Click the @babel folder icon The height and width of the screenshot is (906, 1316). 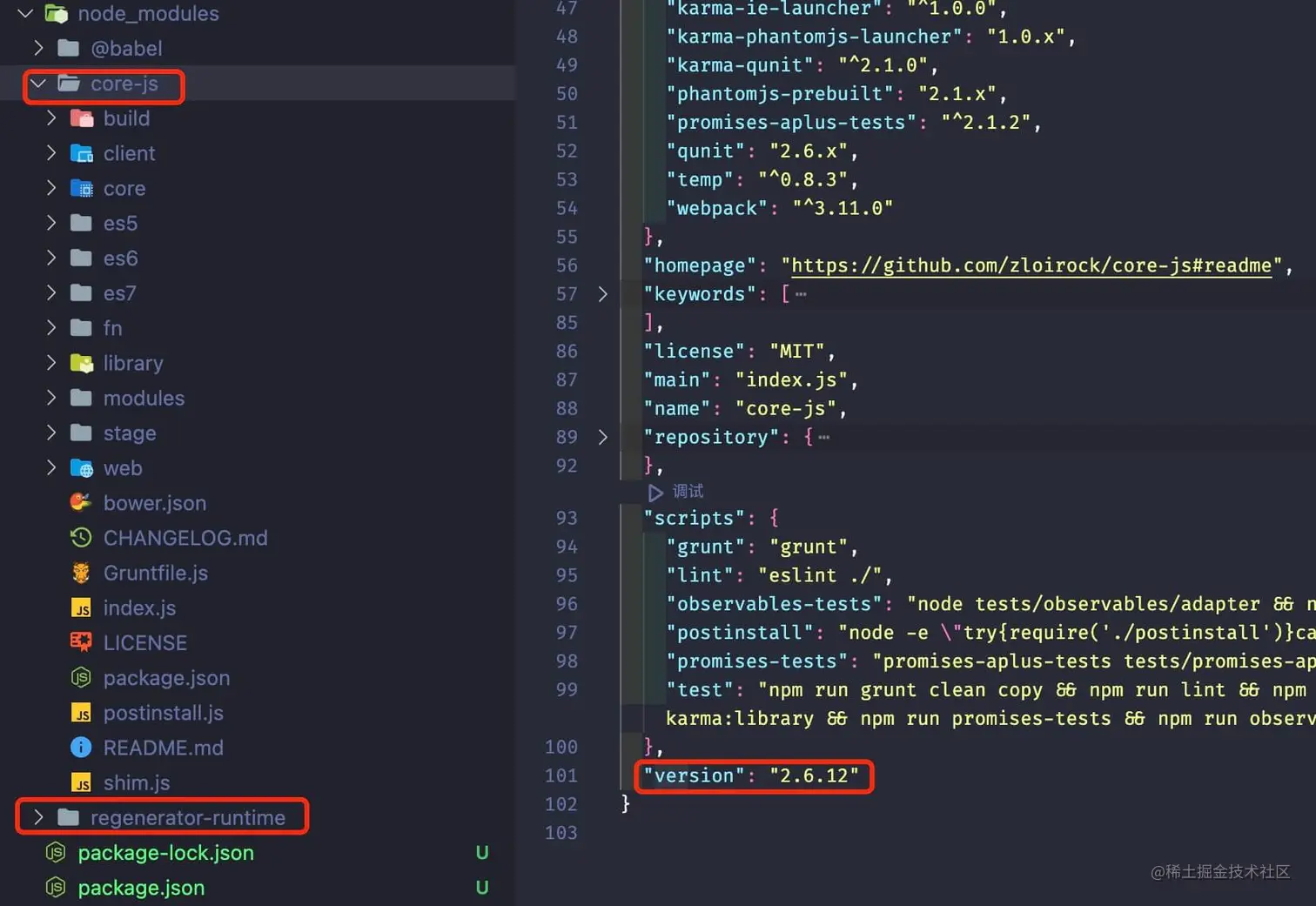(x=68, y=48)
